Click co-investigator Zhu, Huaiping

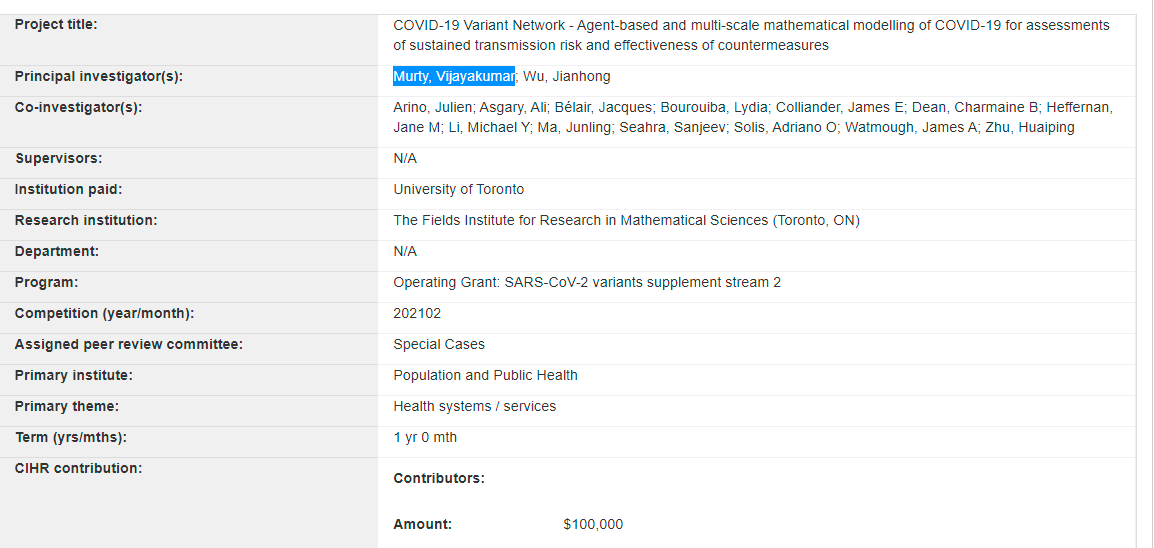[1029, 127]
